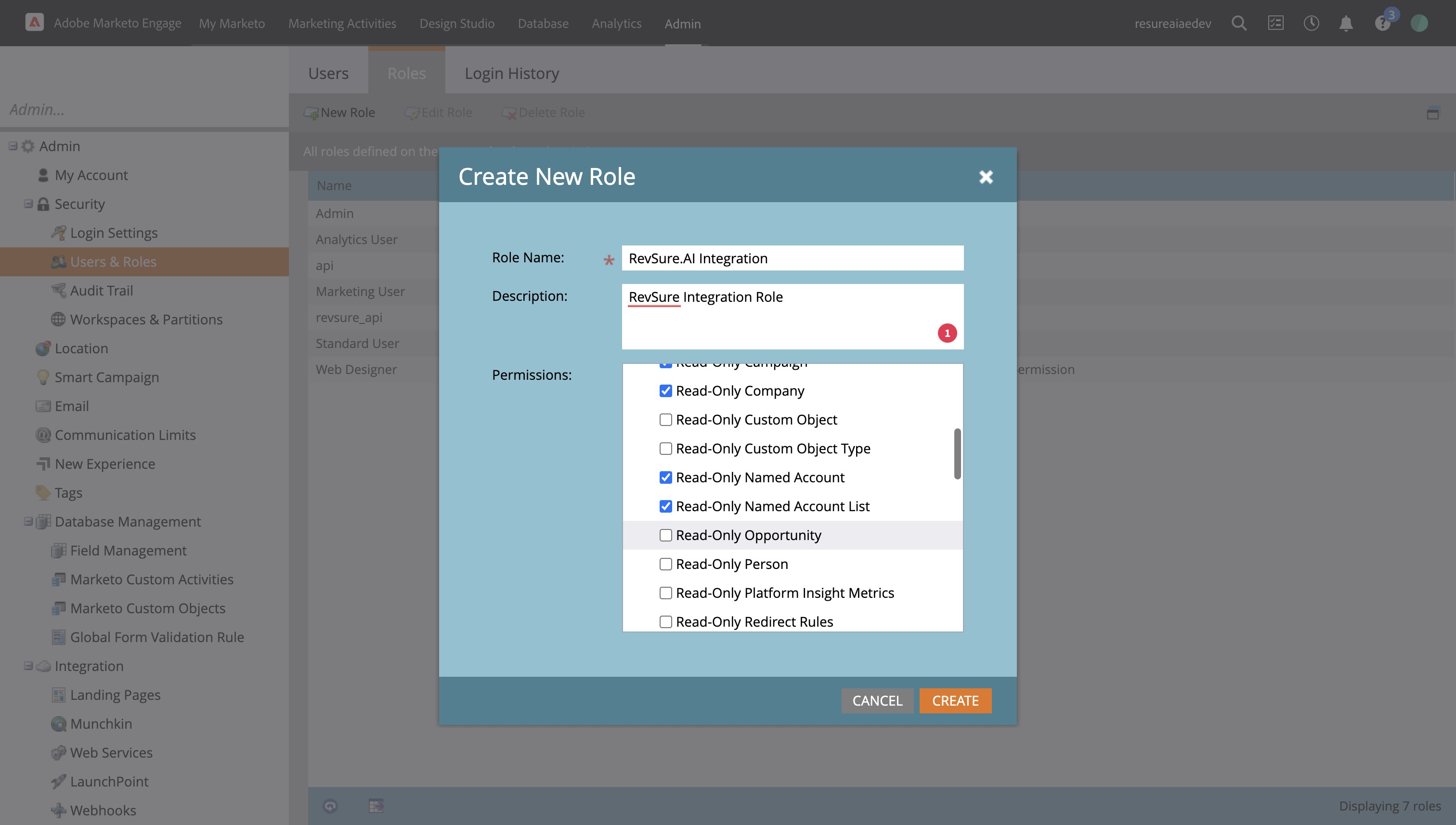Switch to the Login History tab
This screenshot has height=825, width=1456.
511,73
